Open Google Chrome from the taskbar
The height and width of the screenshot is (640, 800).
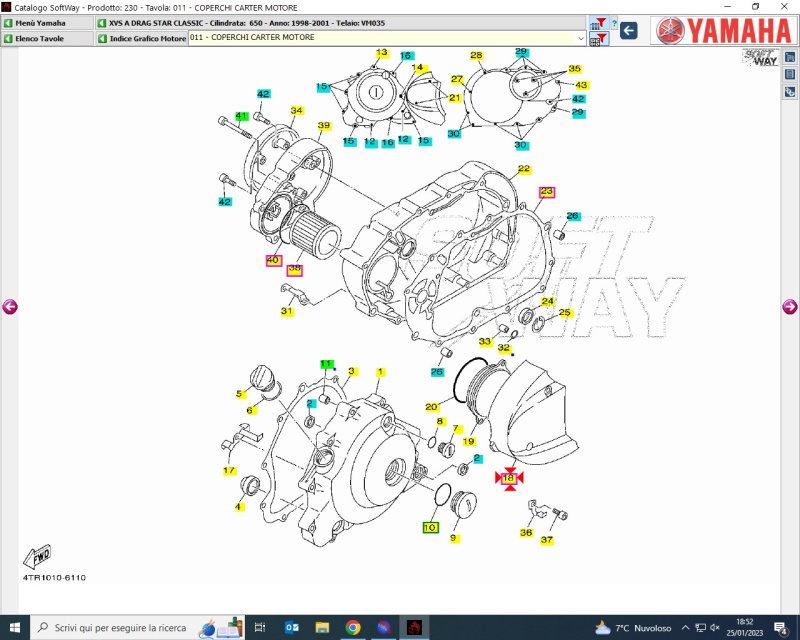coord(353,627)
